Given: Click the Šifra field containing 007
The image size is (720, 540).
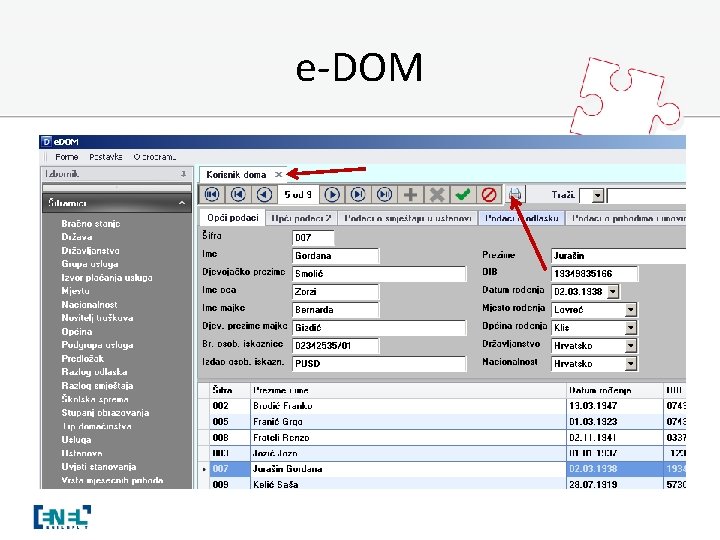Looking at the screenshot, I should click(x=313, y=238).
